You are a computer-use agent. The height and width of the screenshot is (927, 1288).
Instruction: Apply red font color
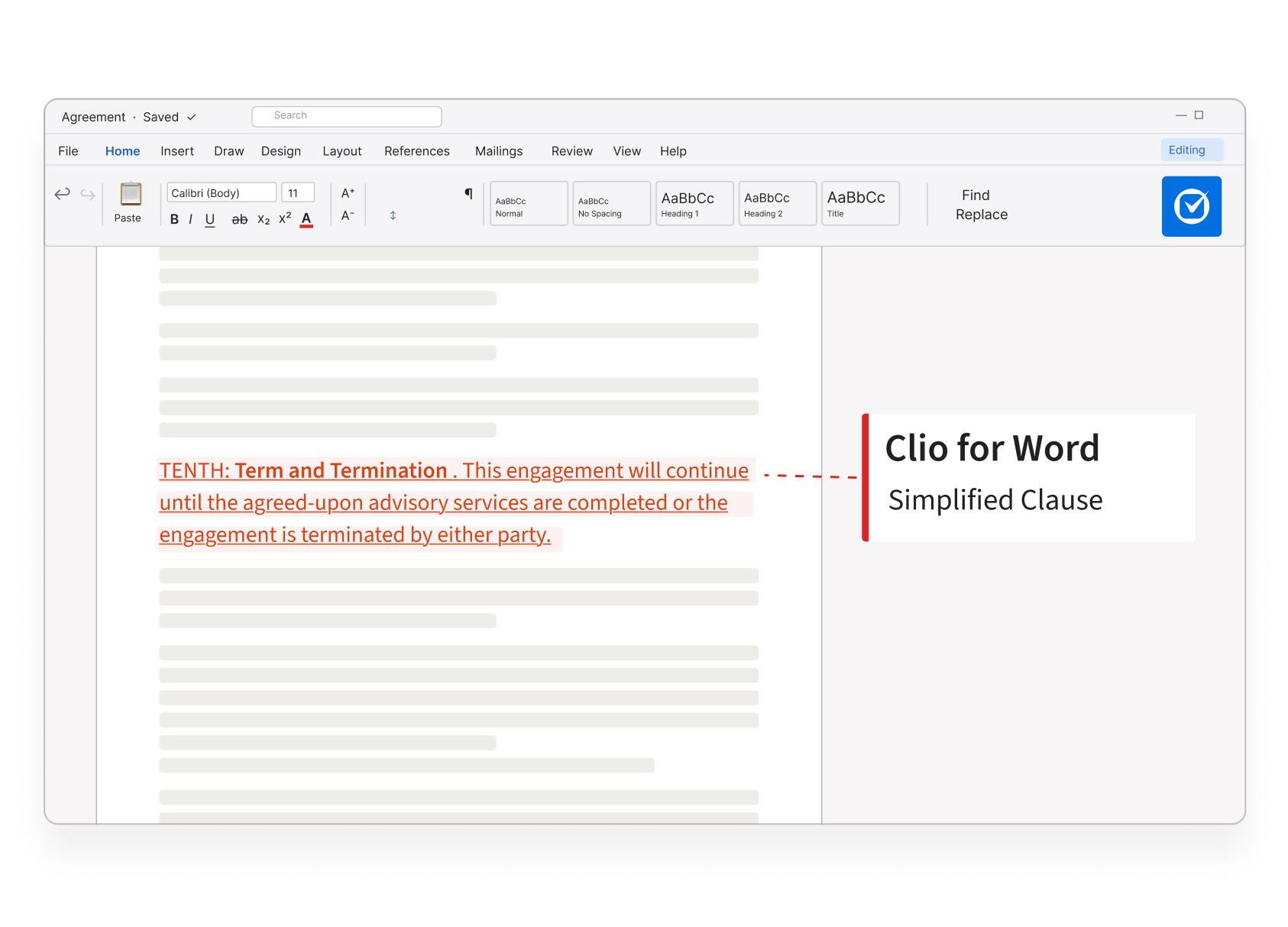[x=306, y=220]
